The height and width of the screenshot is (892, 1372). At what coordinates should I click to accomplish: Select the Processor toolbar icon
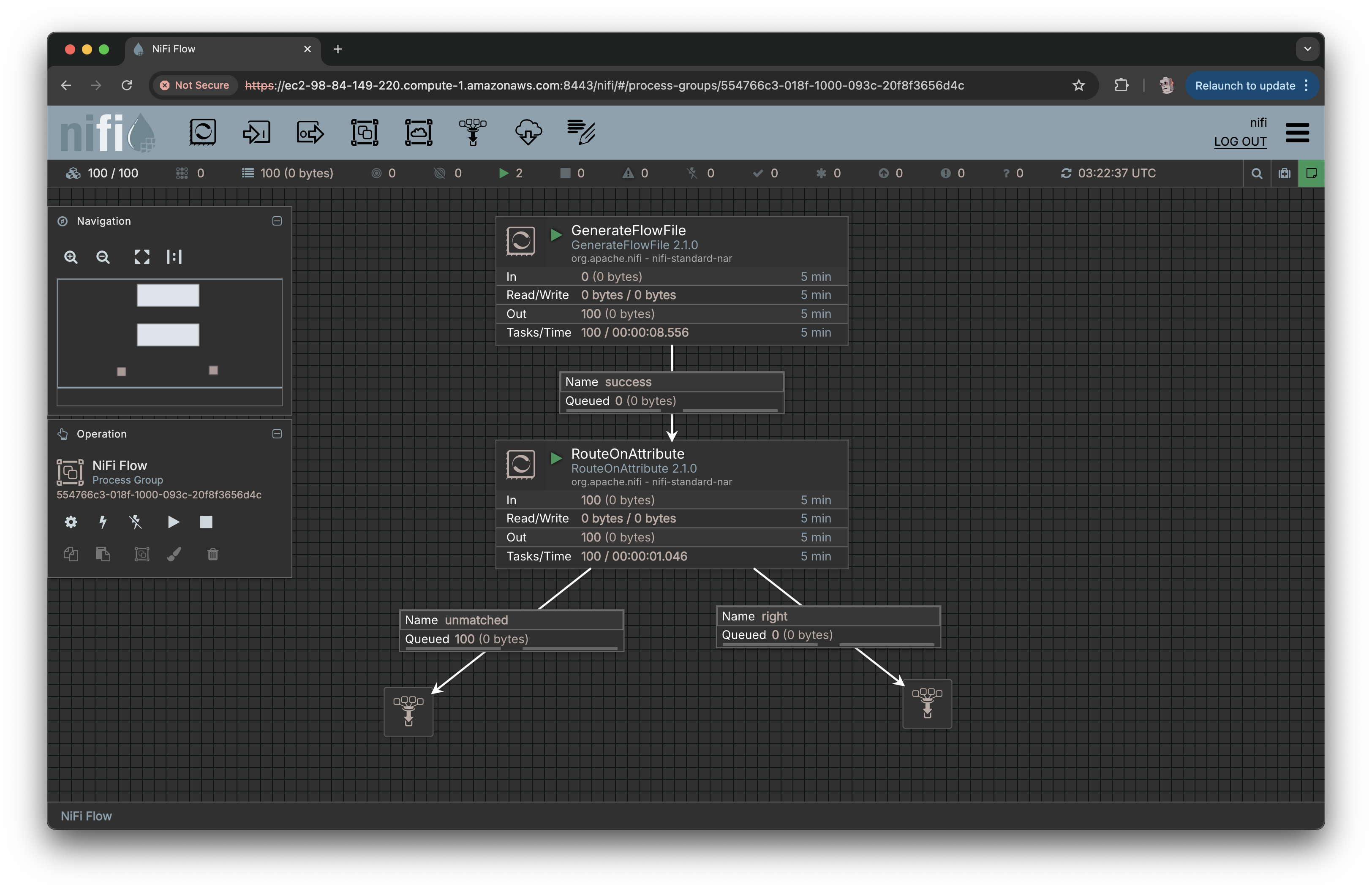tap(202, 133)
